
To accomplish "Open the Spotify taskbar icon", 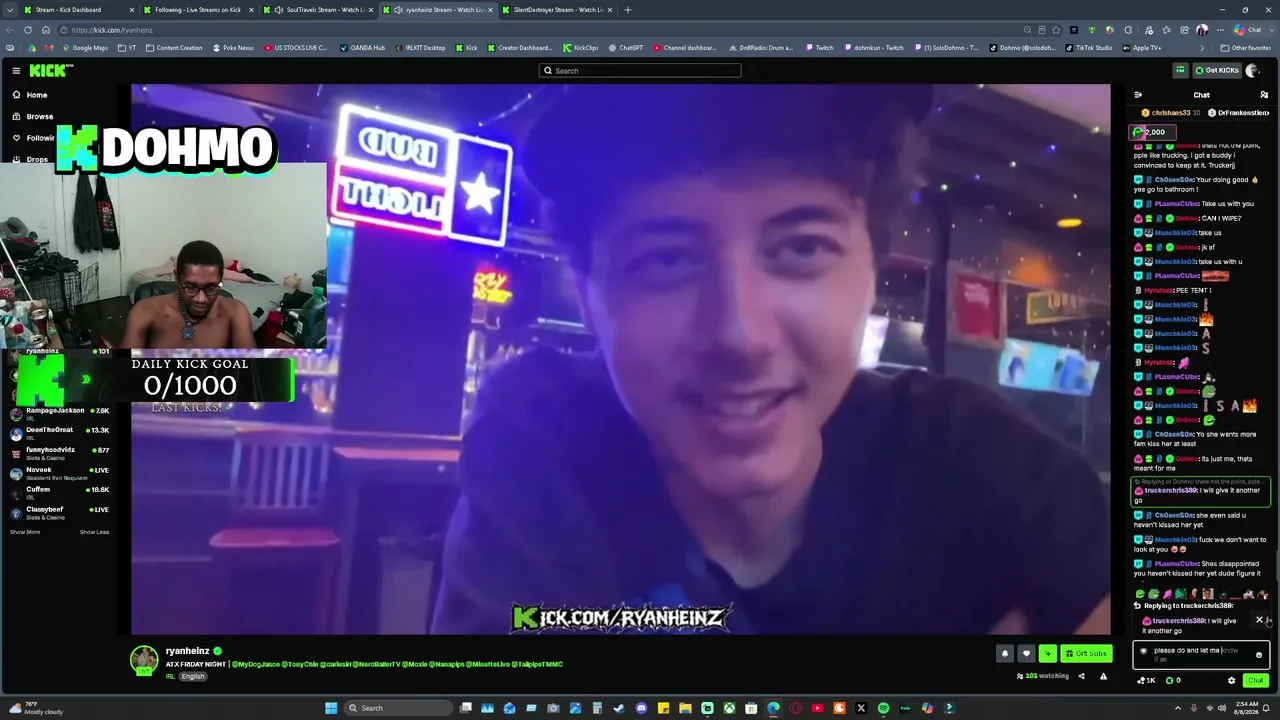I will point(883,708).
